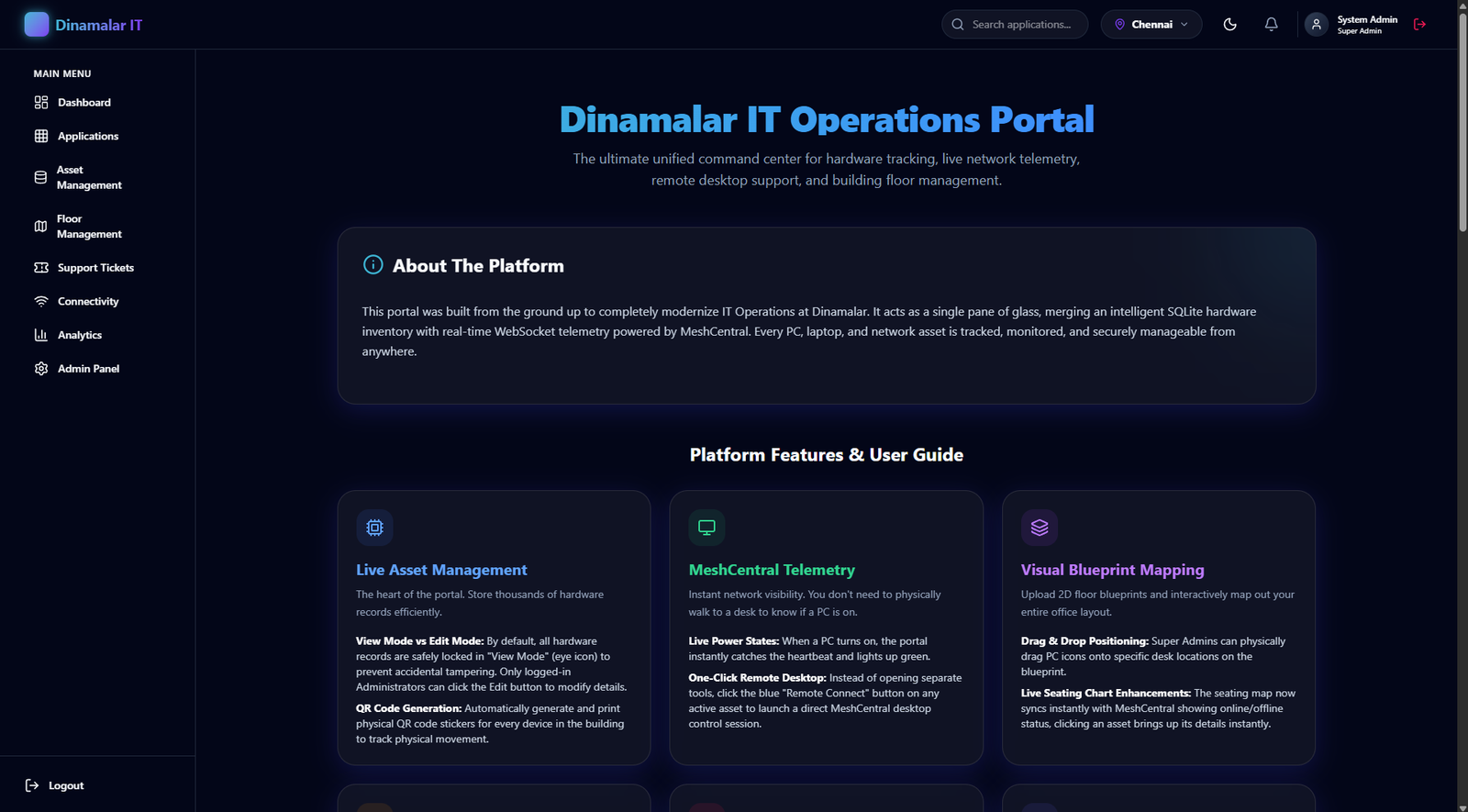The height and width of the screenshot is (812, 1468).
Task: Click the MAIN MENU label
Action: click(x=62, y=73)
